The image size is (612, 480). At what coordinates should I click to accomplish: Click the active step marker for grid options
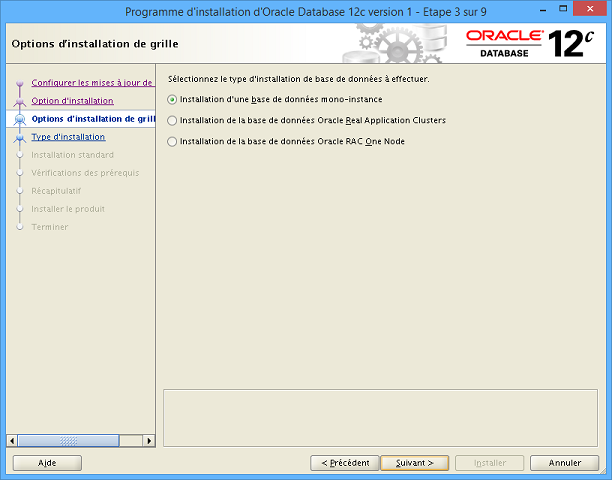click(20, 119)
